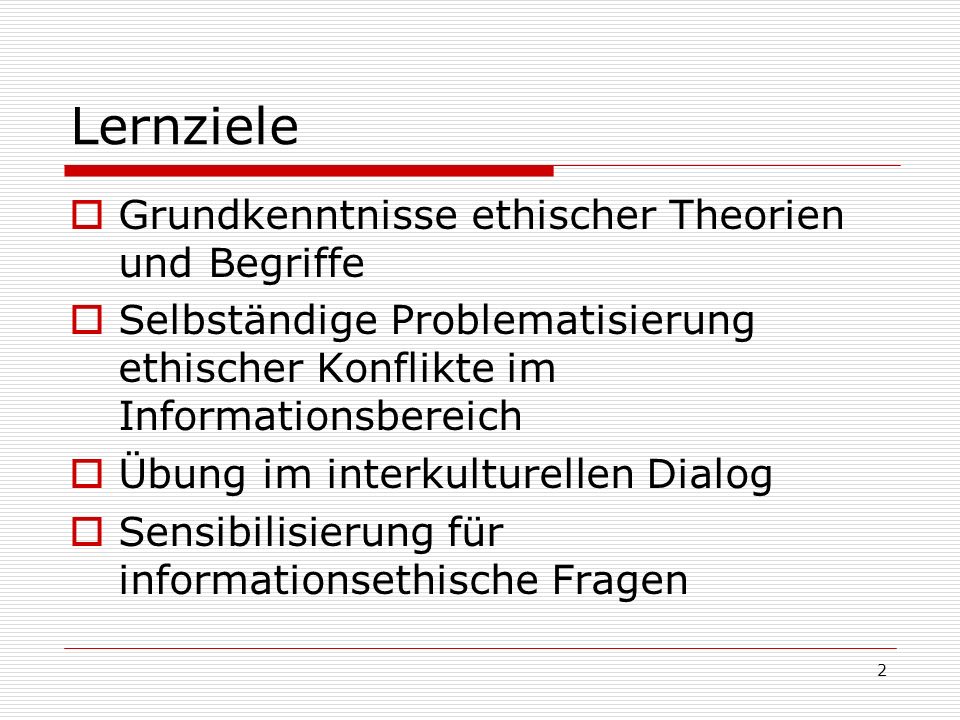Select the red square bullet before Selbständige
Screen dimensions: 960x720
[87, 320]
